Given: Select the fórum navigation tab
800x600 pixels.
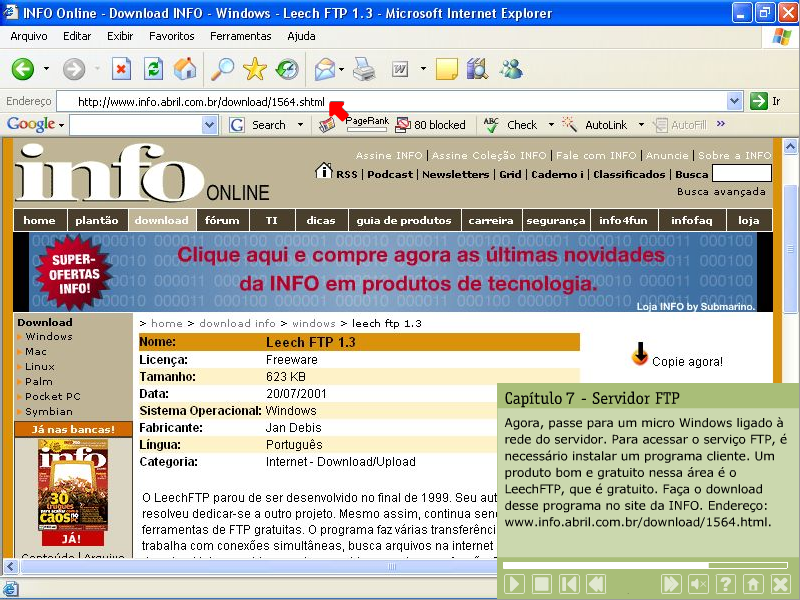Looking at the screenshot, I should (x=222, y=220).
